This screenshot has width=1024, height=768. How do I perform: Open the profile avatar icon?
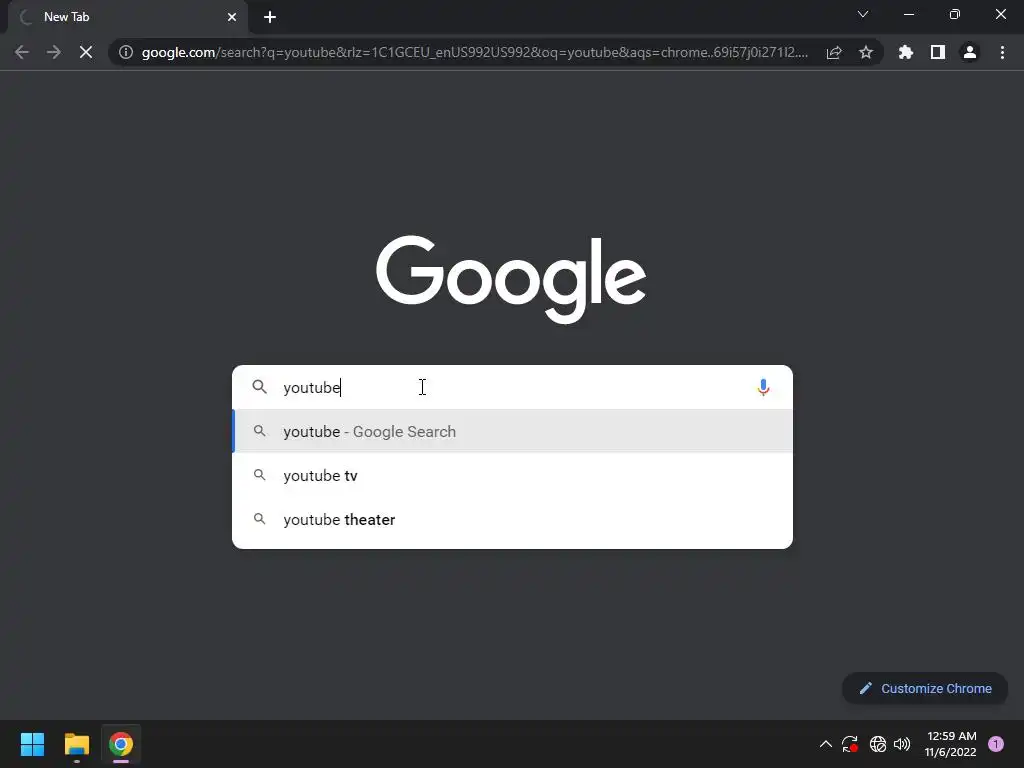pyautogui.click(x=970, y=52)
